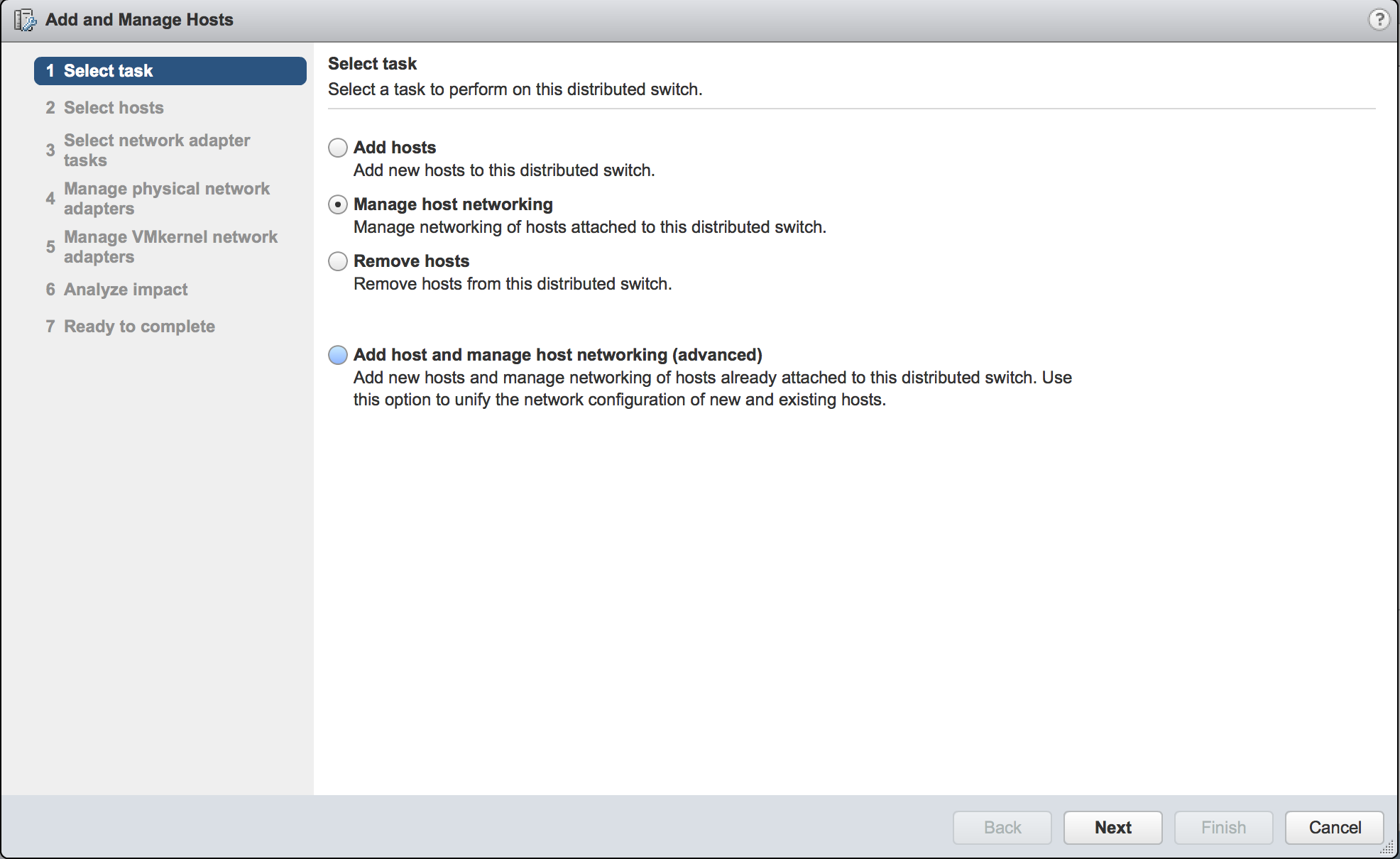
Task: Select the Manage host networking radio button
Action: pyautogui.click(x=338, y=204)
